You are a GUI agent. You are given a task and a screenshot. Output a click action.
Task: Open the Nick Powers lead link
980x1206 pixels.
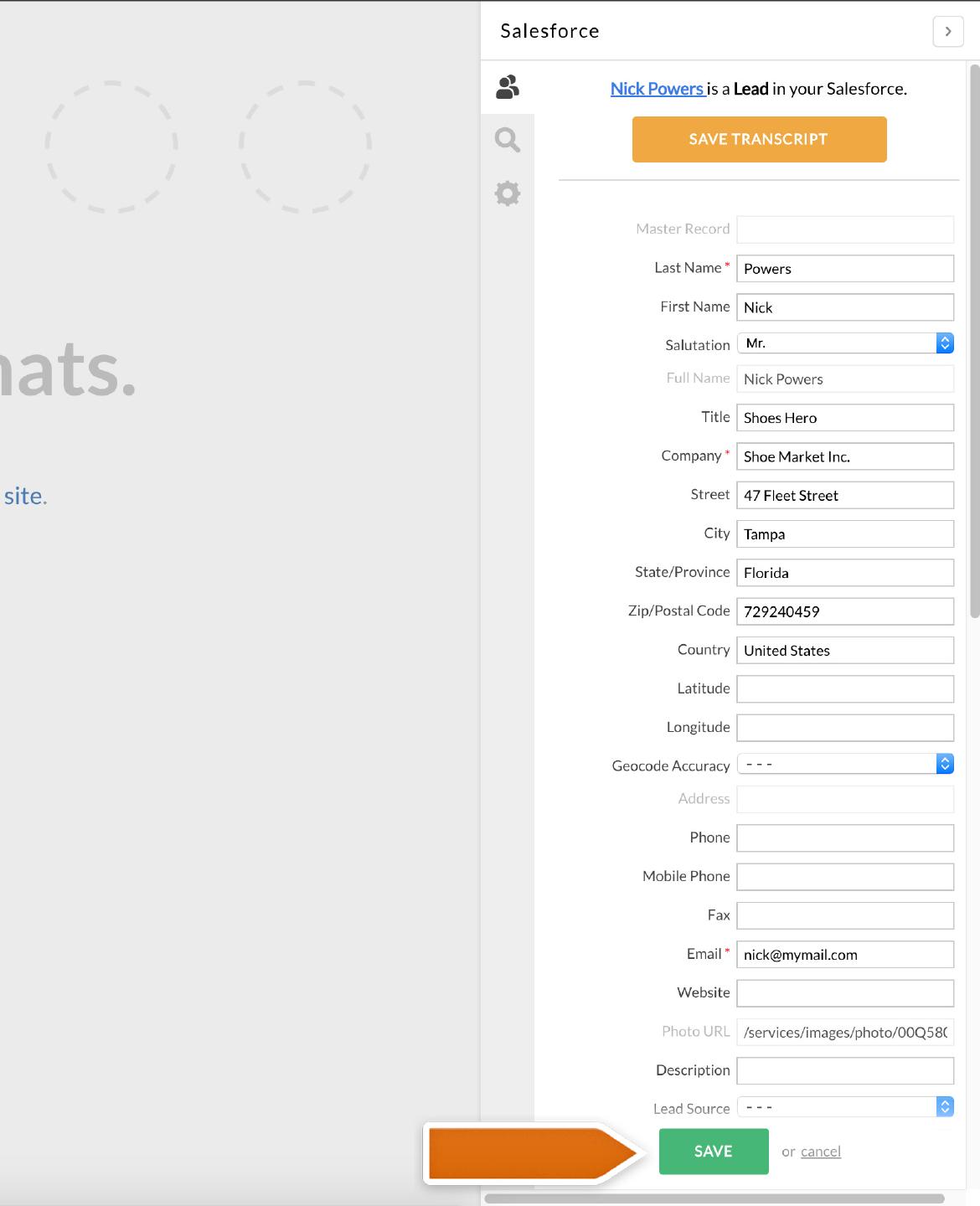658,89
